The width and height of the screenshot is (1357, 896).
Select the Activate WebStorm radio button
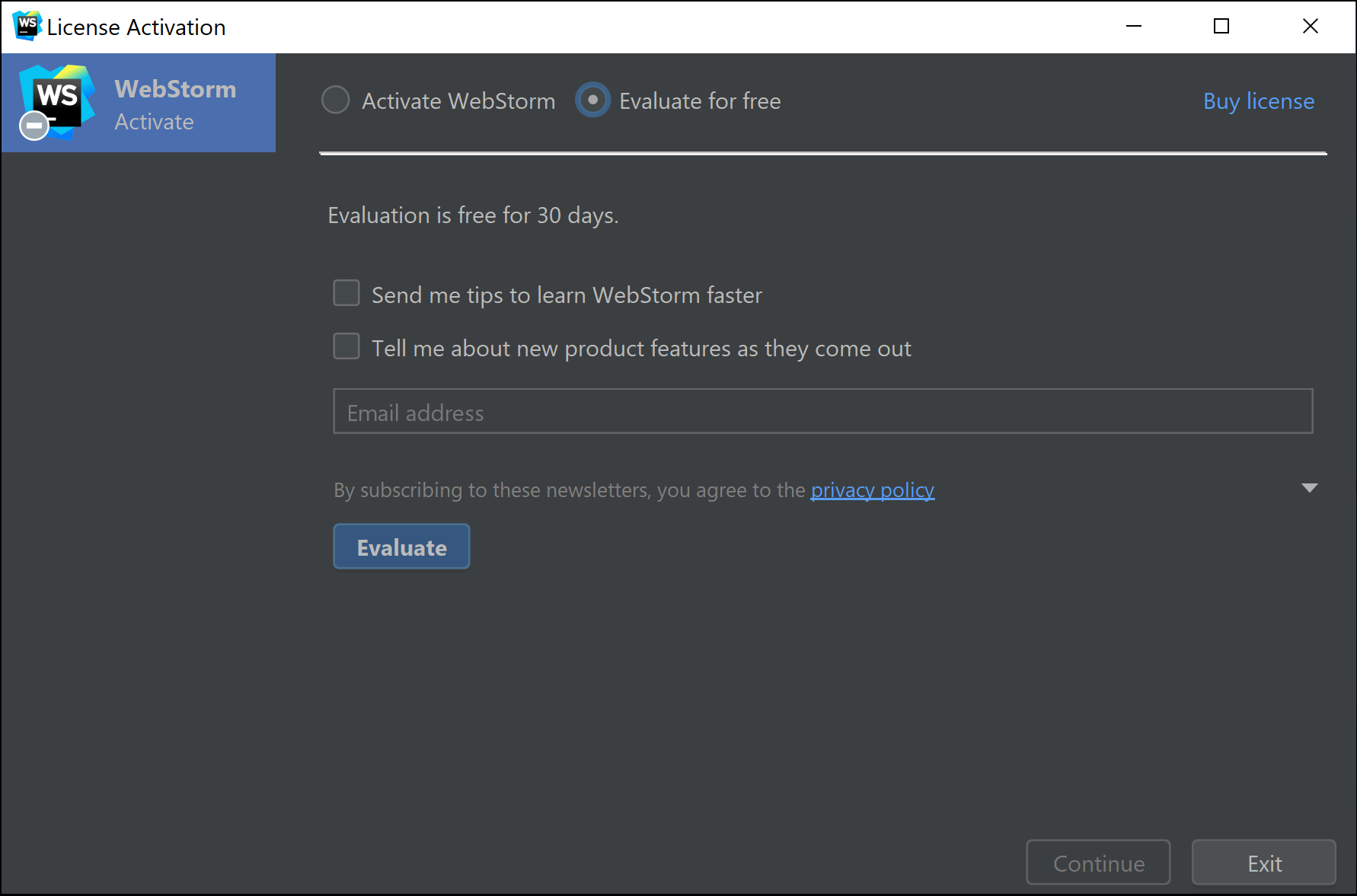tap(336, 100)
